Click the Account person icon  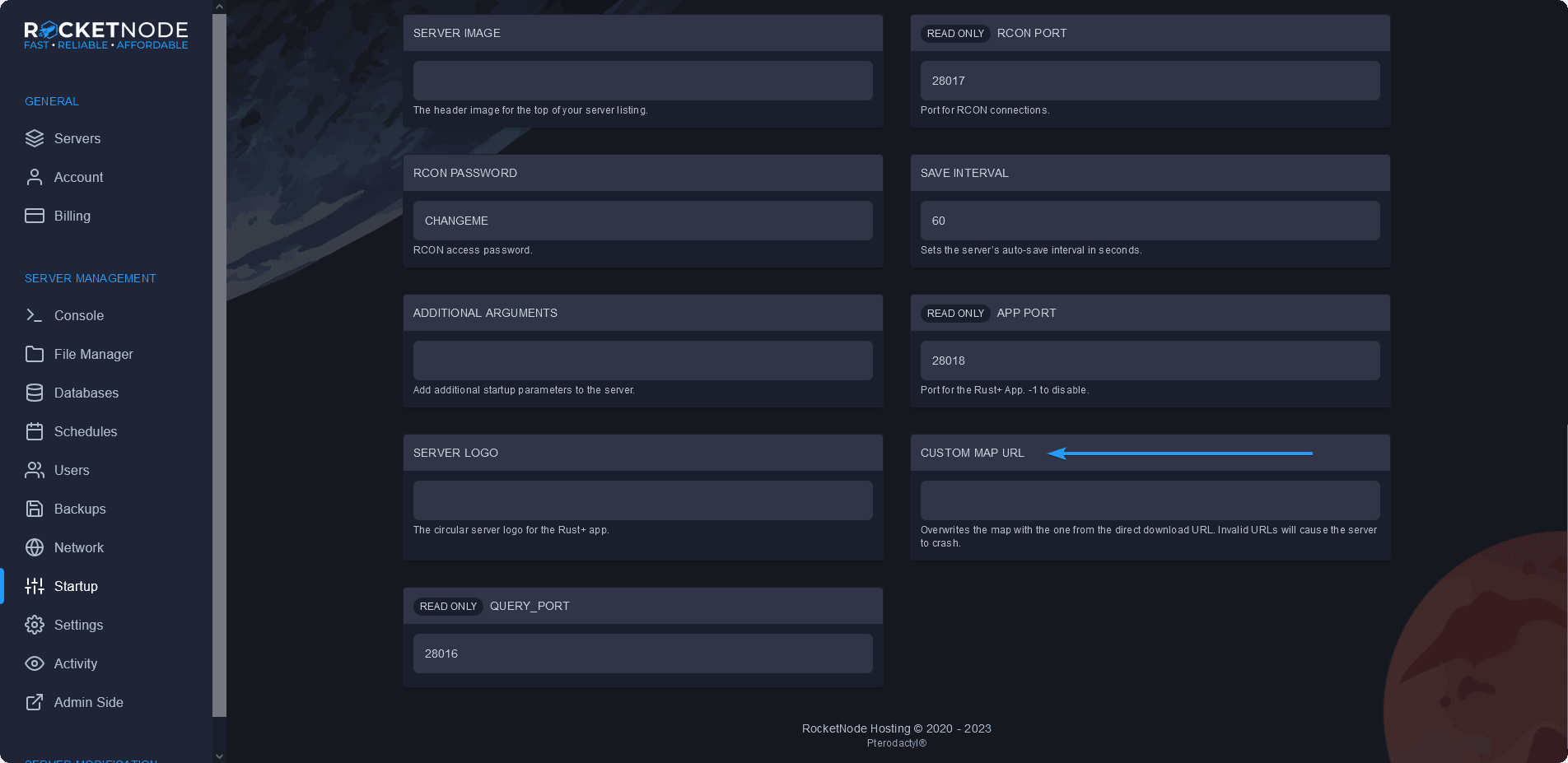pos(35,177)
